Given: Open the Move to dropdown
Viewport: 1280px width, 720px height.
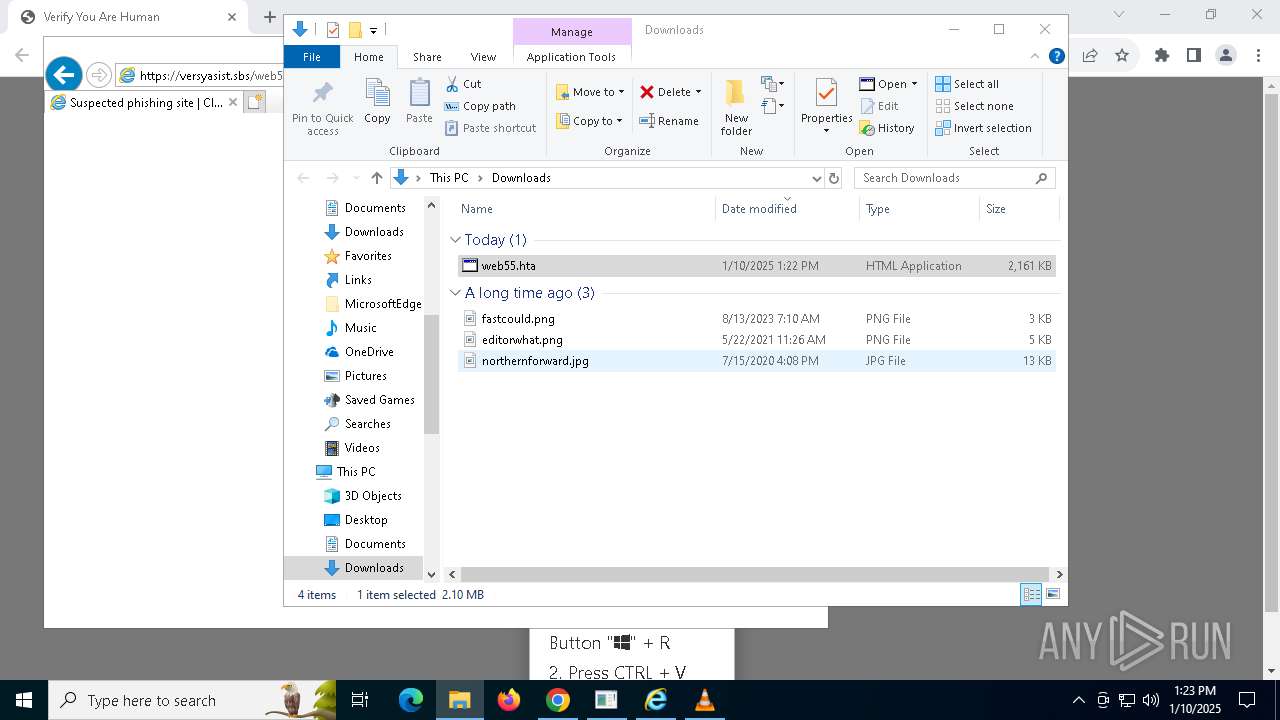Looking at the screenshot, I should 590,92.
